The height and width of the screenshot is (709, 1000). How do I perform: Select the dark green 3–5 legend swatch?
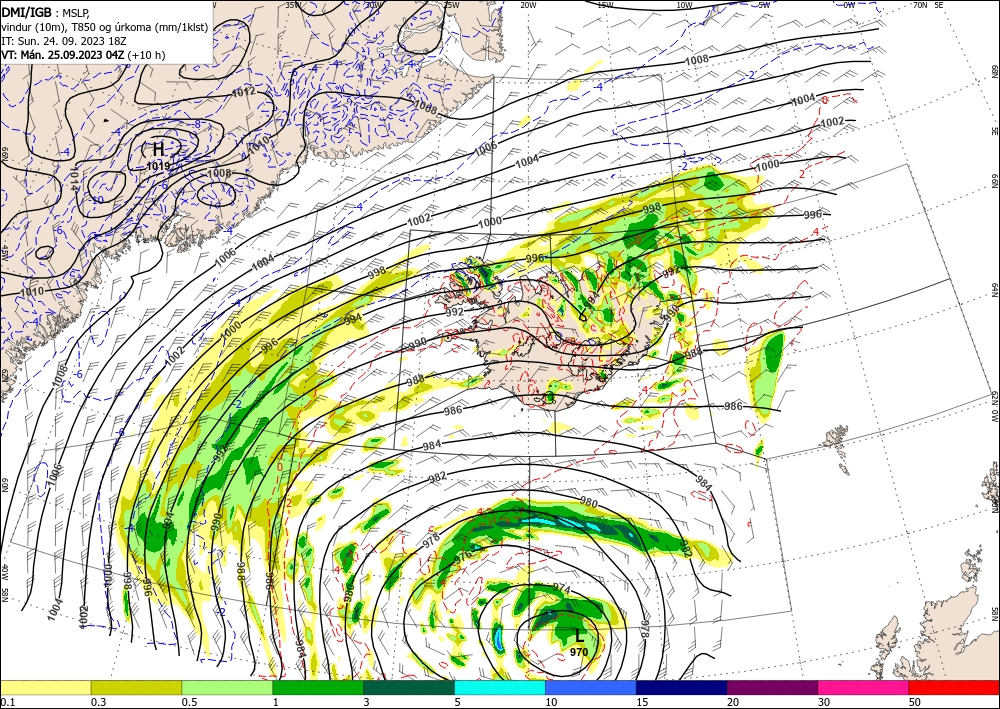tap(409, 687)
